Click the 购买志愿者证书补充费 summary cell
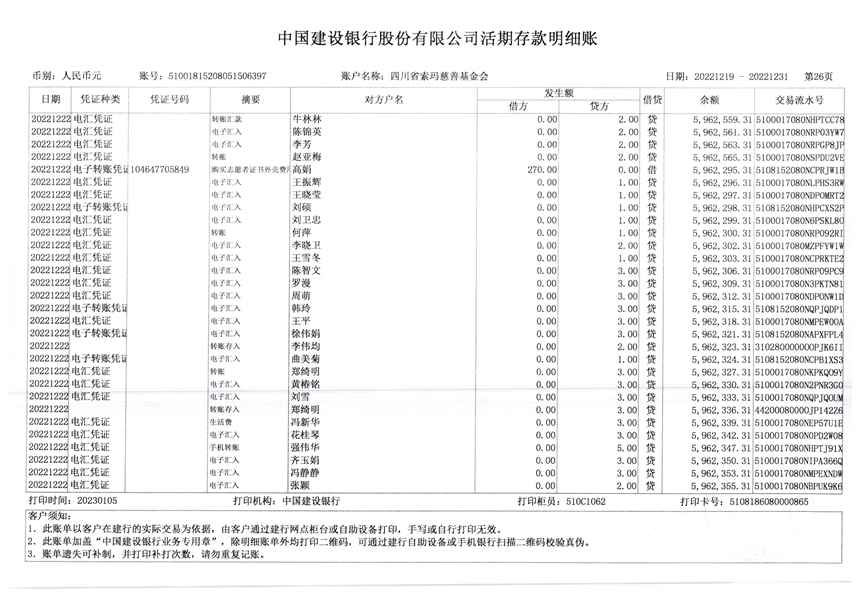Viewport: 860px width, 605px height. click(x=250, y=170)
